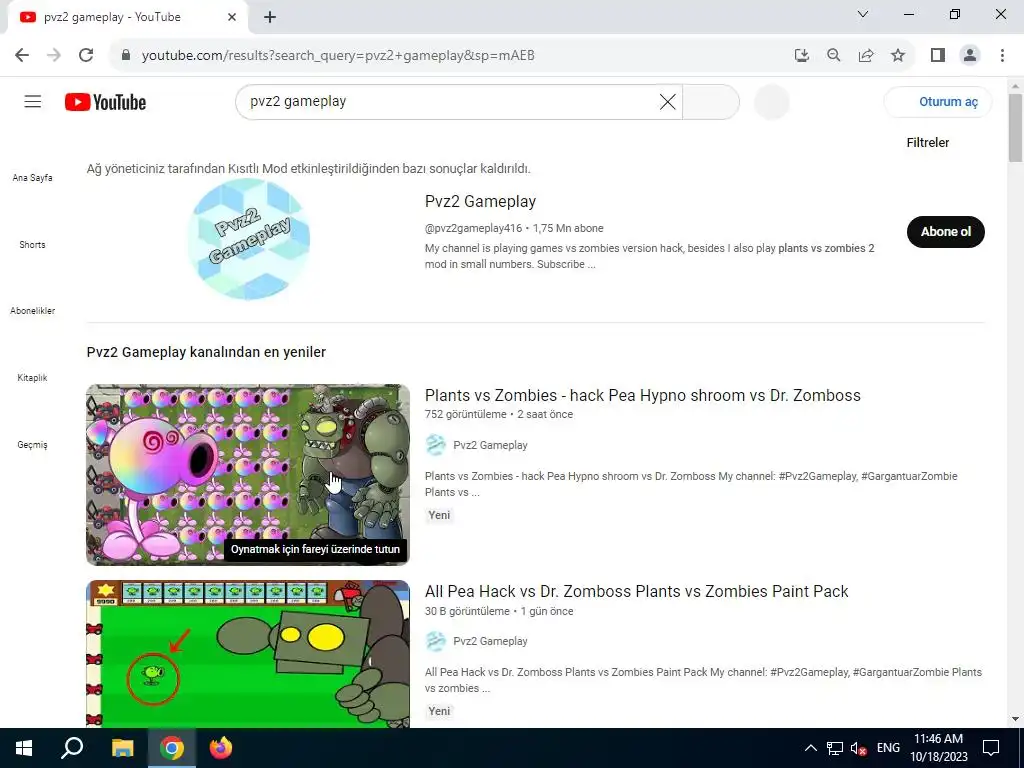Share this page via the share icon
This screenshot has height=768, width=1024.
[x=866, y=56]
